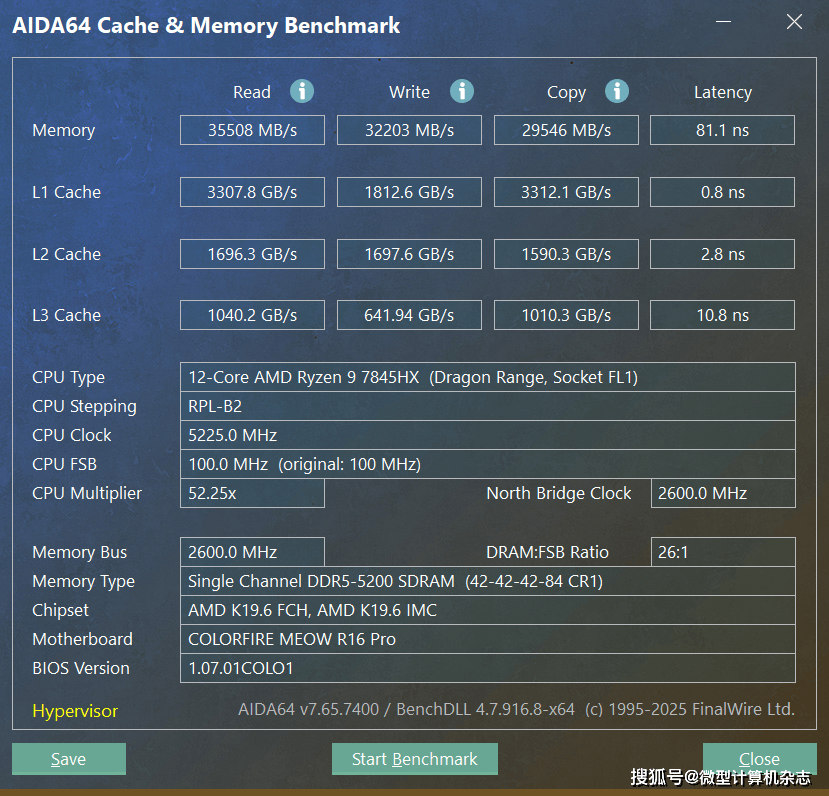The width and height of the screenshot is (829, 796).
Task: Click the Close button at bottom right
Action: tap(759, 759)
